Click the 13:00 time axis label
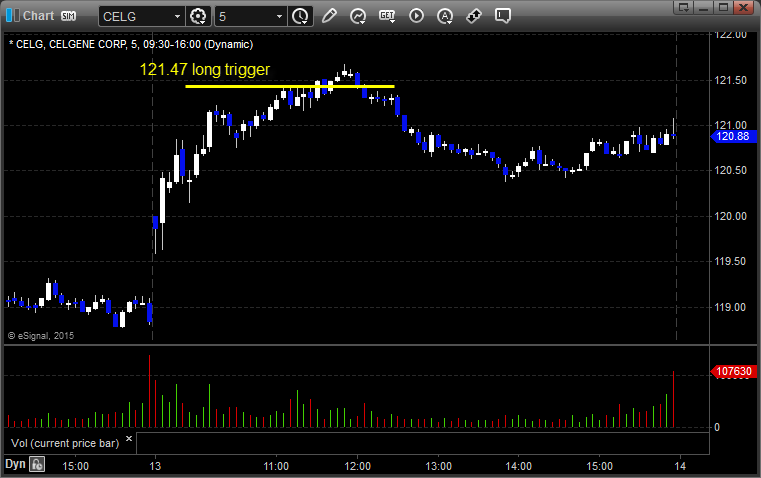This screenshot has width=761, height=478. (x=438, y=466)
